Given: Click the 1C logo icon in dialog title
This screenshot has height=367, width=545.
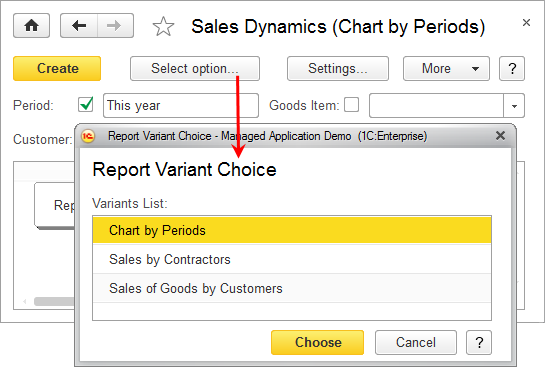Looking at the screenshot, I should click(x=88, y=136).
